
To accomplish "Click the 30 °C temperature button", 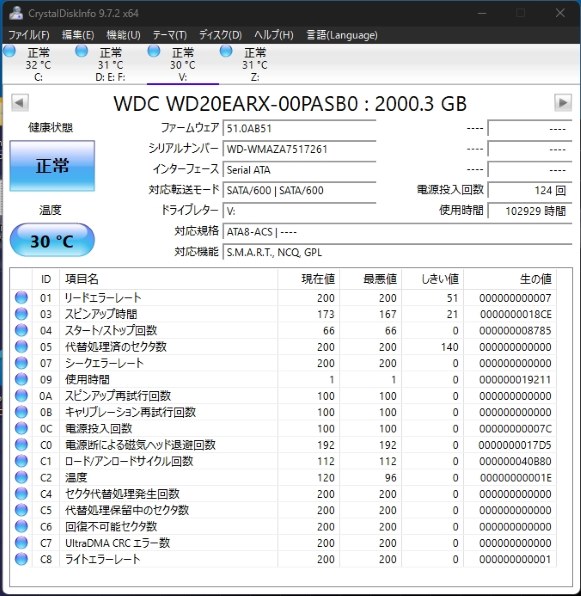I will coord(52,240).
